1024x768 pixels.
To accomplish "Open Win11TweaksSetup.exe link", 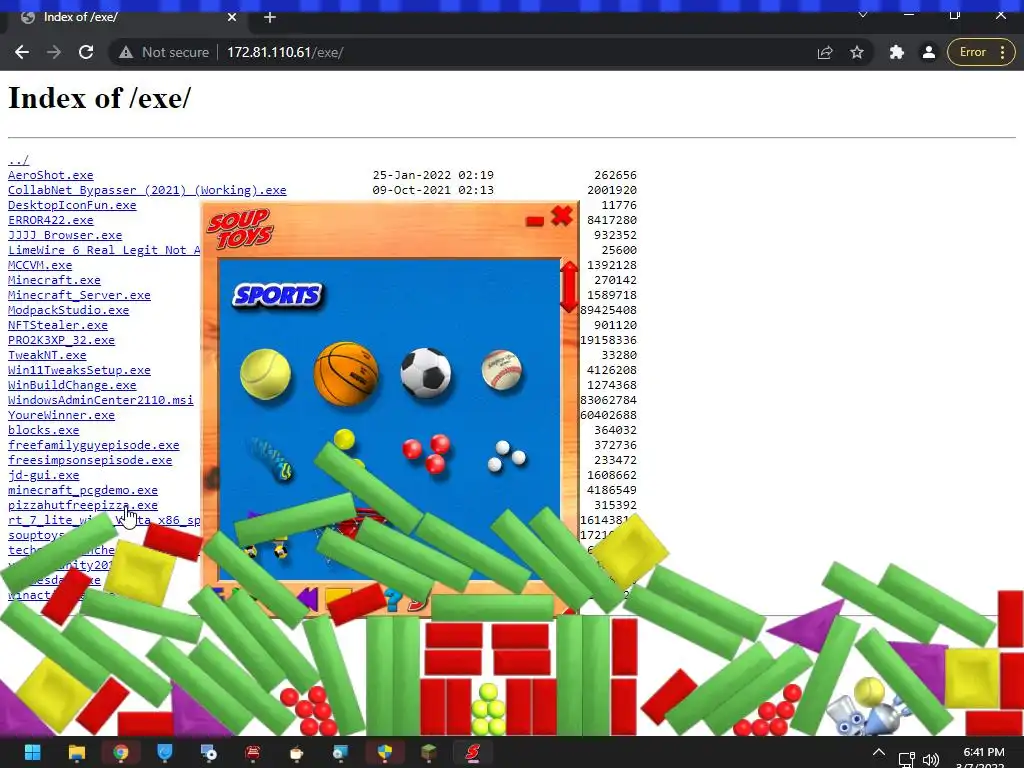I will point(80,370).
